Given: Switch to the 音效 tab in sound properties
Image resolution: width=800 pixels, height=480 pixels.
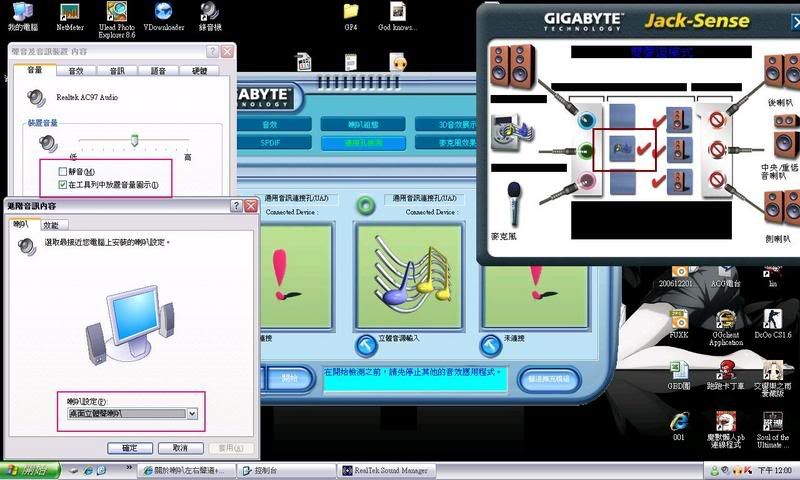Looking at the screenshot, I should point(76,71).
